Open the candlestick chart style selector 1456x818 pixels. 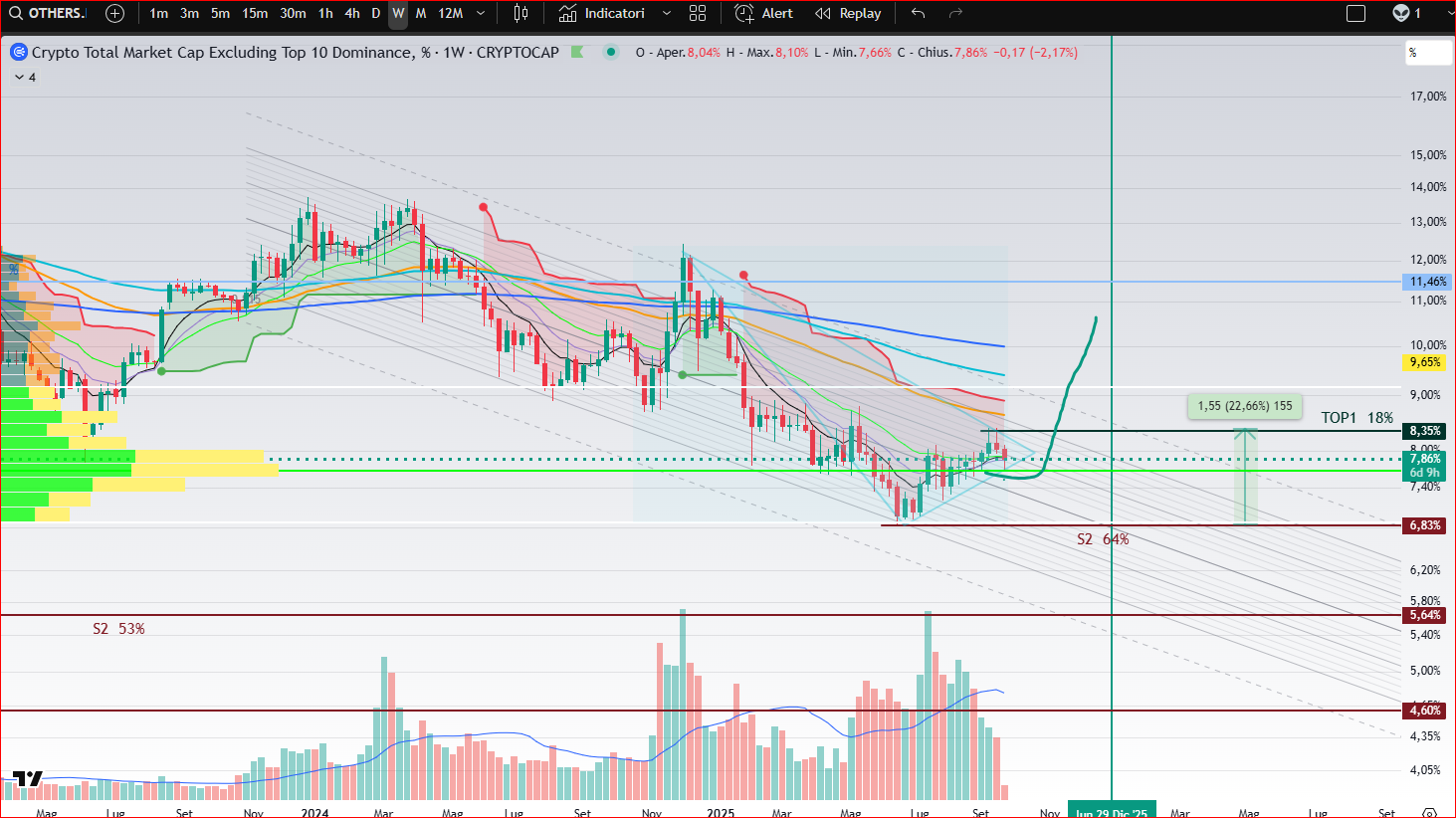click(x=520, y=13)
